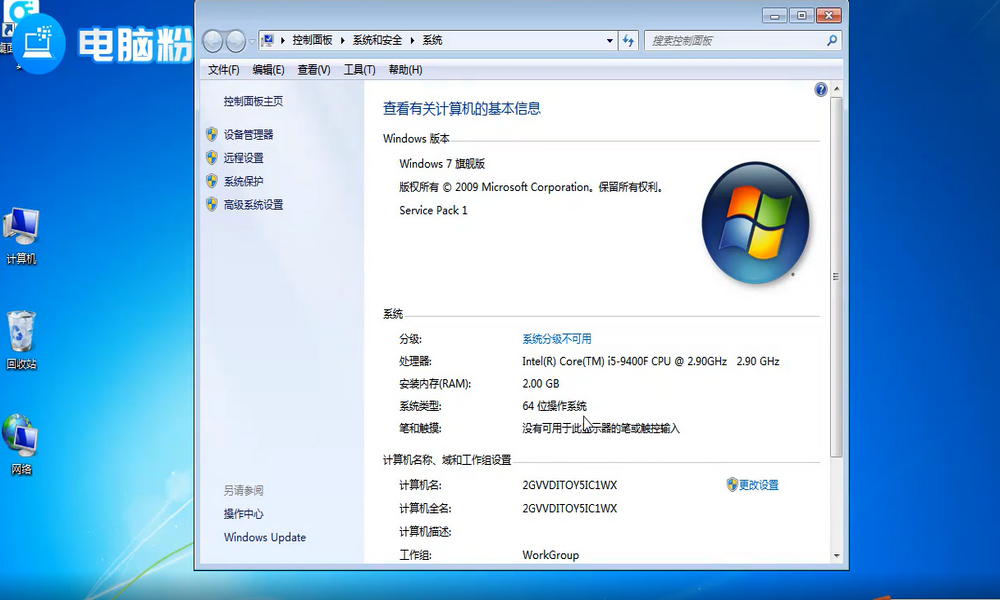Click the search magnifier icon
This screenshot has width=1000, height=600.
832,41
